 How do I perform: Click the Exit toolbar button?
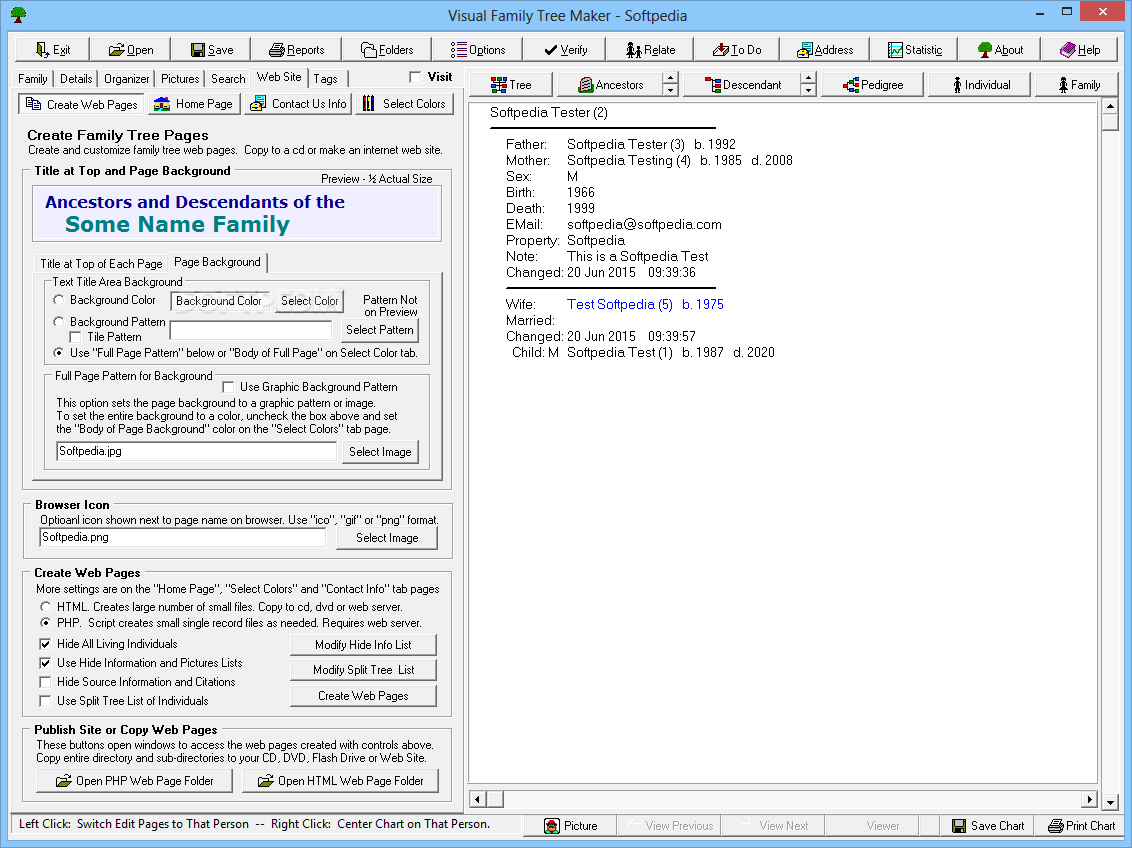click(53, 50)
